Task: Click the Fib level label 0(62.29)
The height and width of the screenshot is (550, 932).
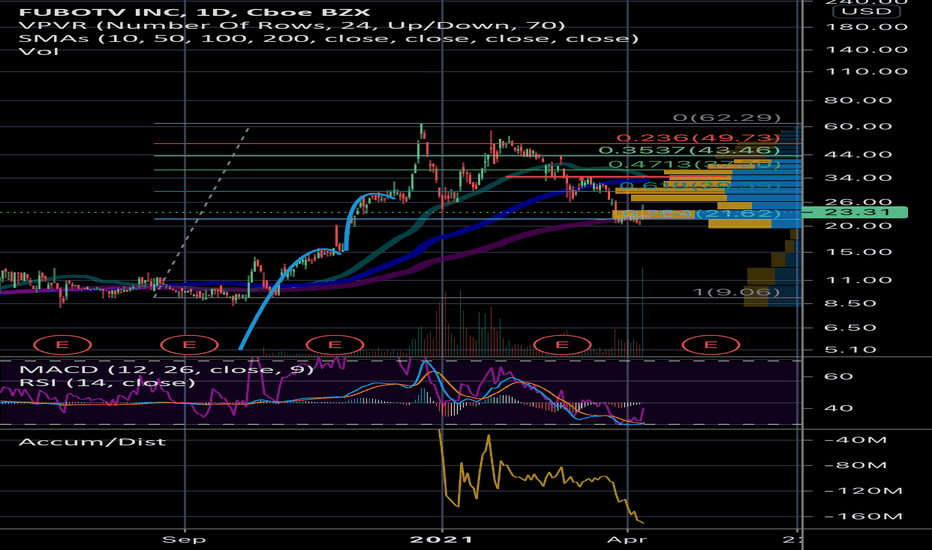Action: 727,118
